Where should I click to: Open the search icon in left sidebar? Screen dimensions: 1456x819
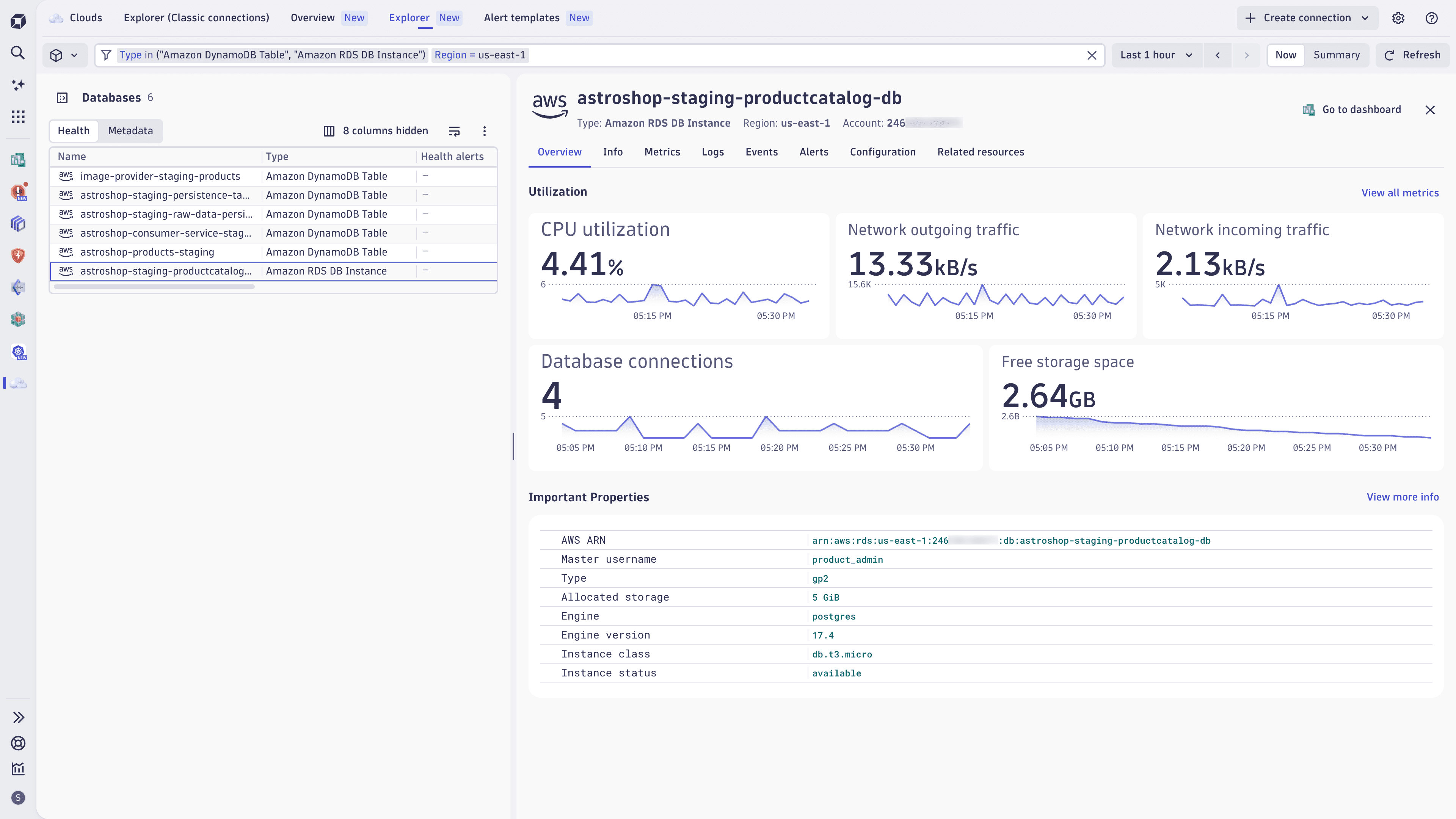tap(18, 53)
